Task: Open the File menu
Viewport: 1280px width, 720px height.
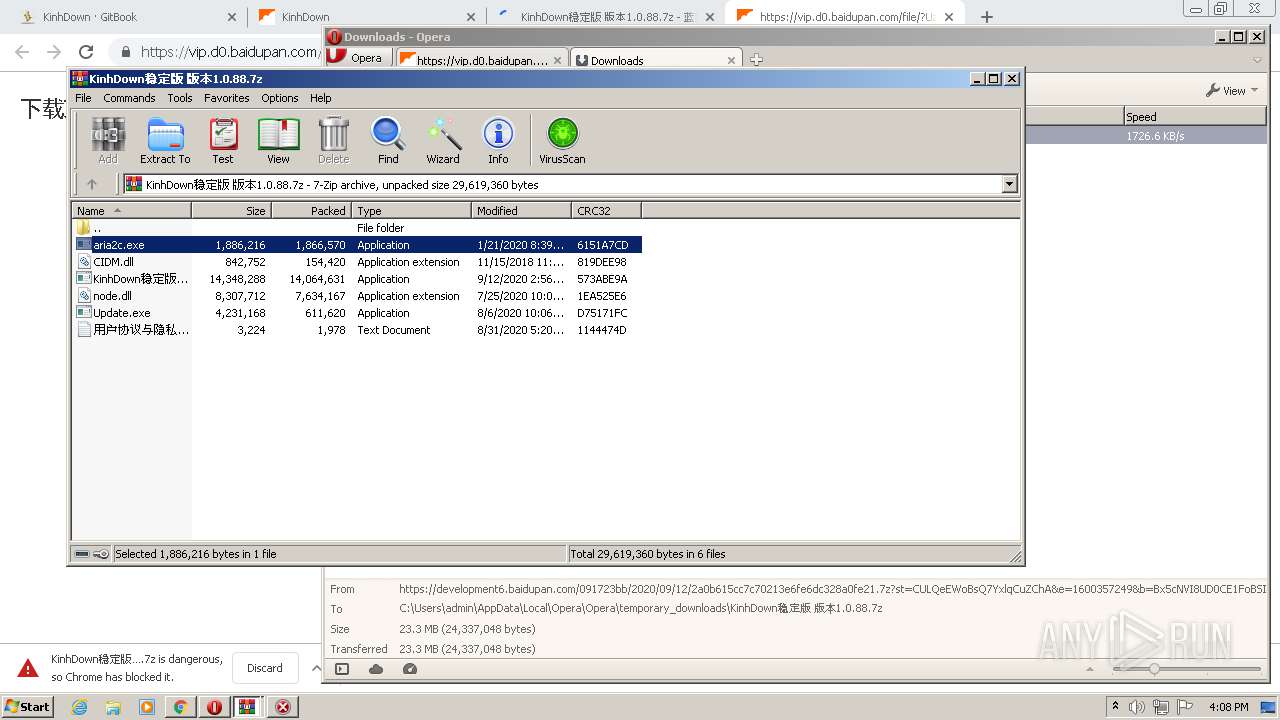Action: 83,98
